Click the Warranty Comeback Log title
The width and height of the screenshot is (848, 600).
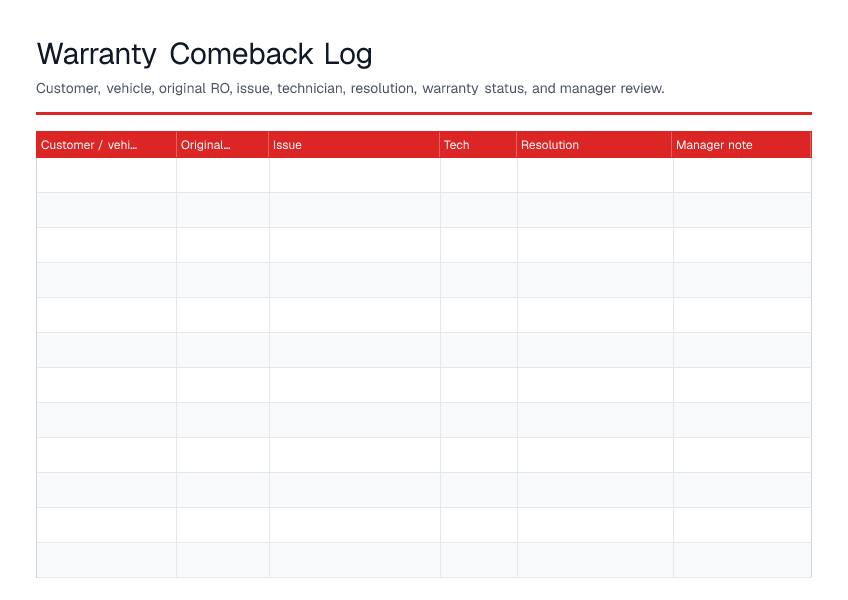click(204, 54)
